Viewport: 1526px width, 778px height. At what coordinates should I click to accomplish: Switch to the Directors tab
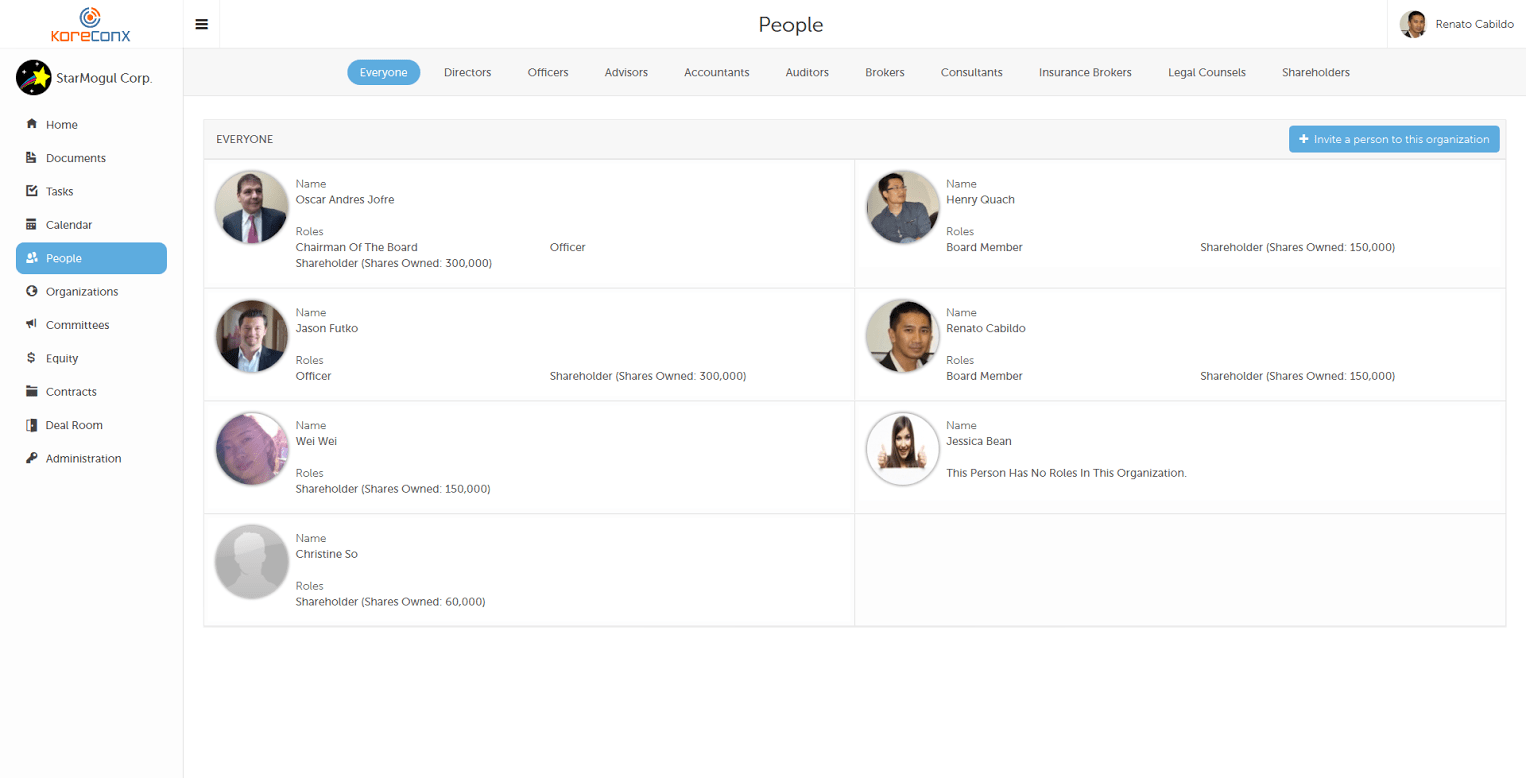click(467, 72)
